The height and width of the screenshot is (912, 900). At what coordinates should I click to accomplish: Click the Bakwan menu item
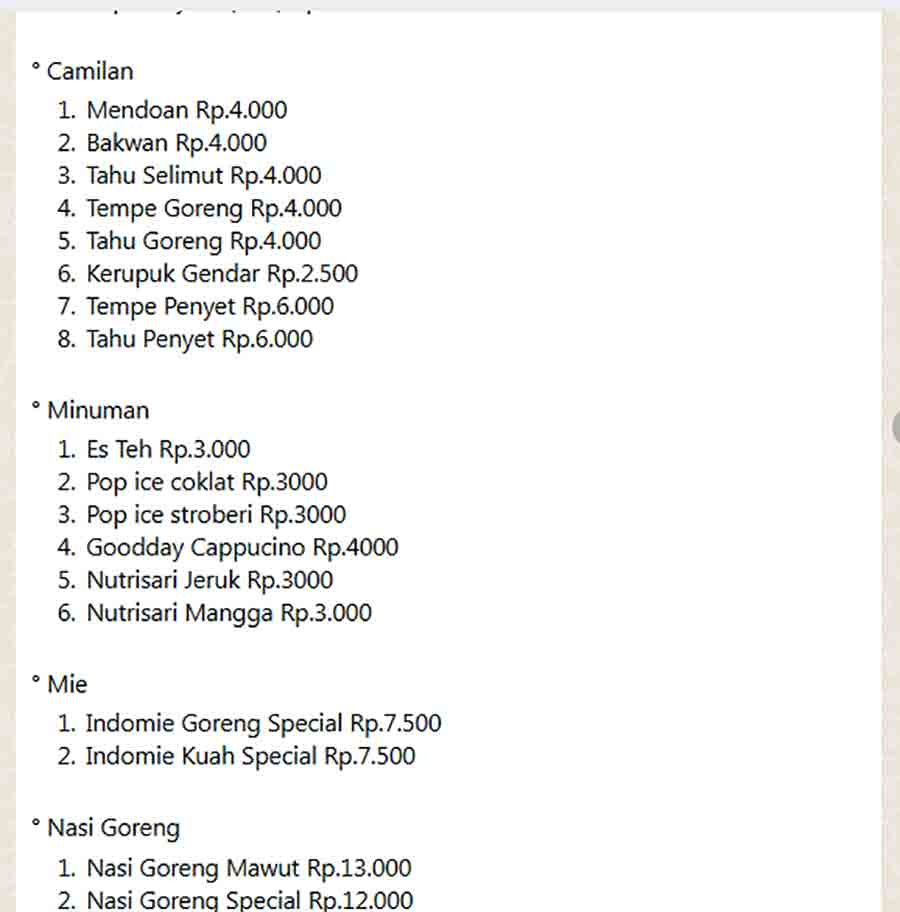[176, 143]
